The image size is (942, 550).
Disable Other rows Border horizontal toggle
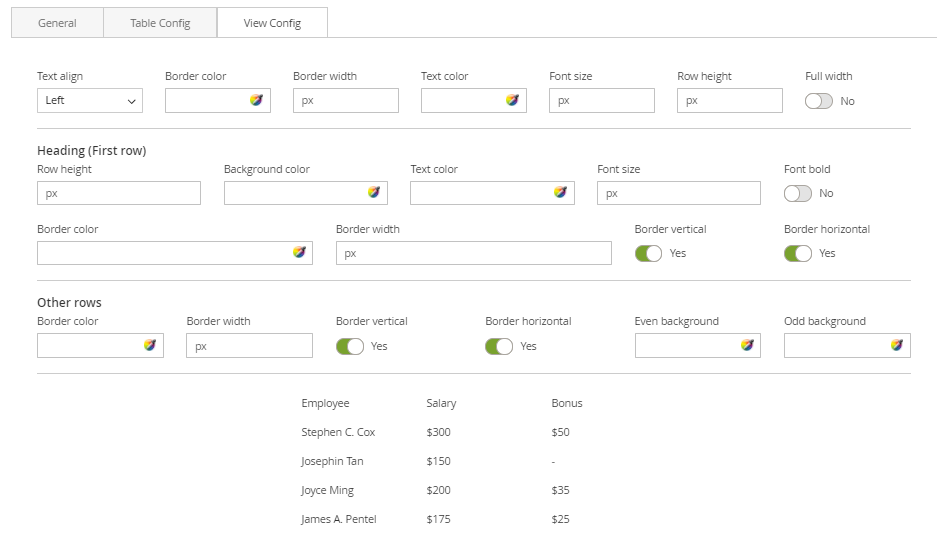tap(498, 346)
